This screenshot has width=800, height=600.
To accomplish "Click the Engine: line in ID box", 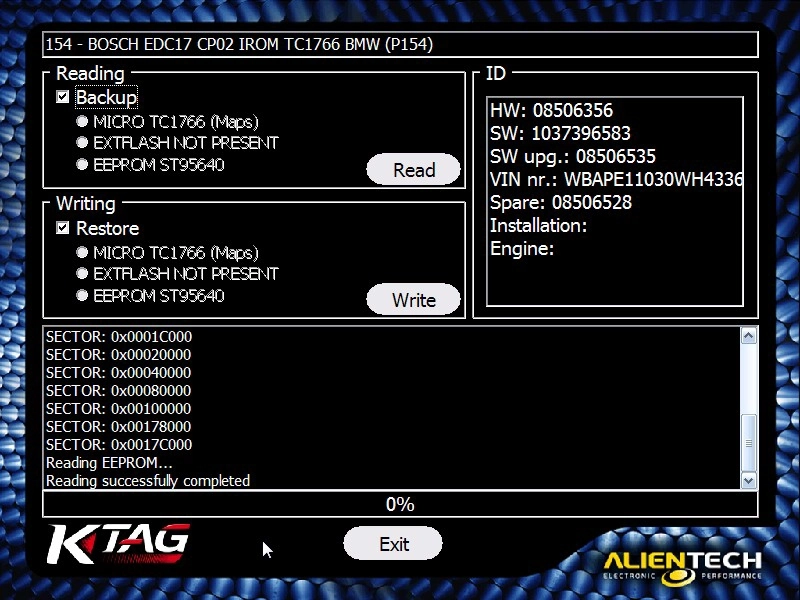I will click(522, 249).
